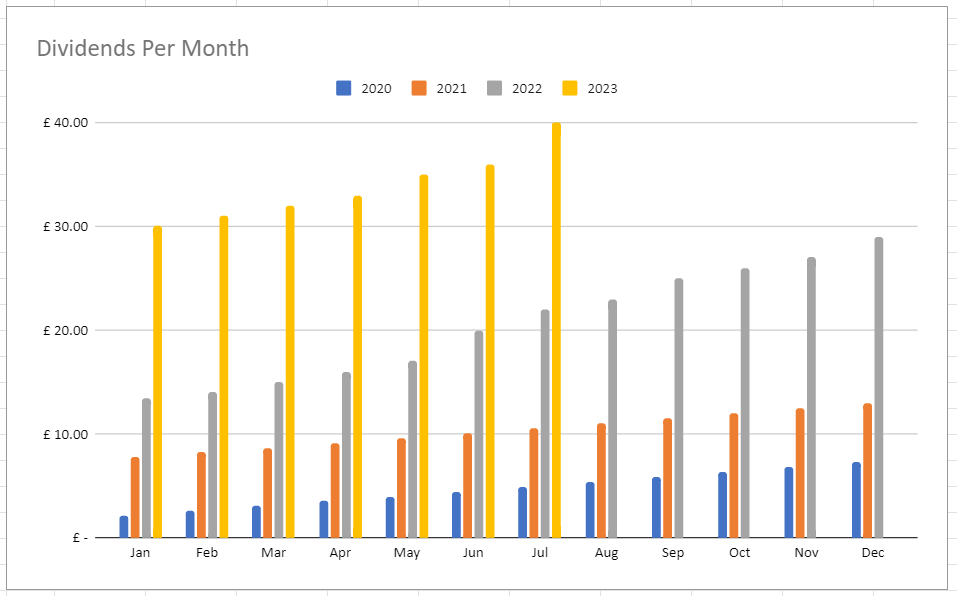957x596 pixels.
Task: Select the gray 2022 bar for January
Action: click(x=146, y=469)
